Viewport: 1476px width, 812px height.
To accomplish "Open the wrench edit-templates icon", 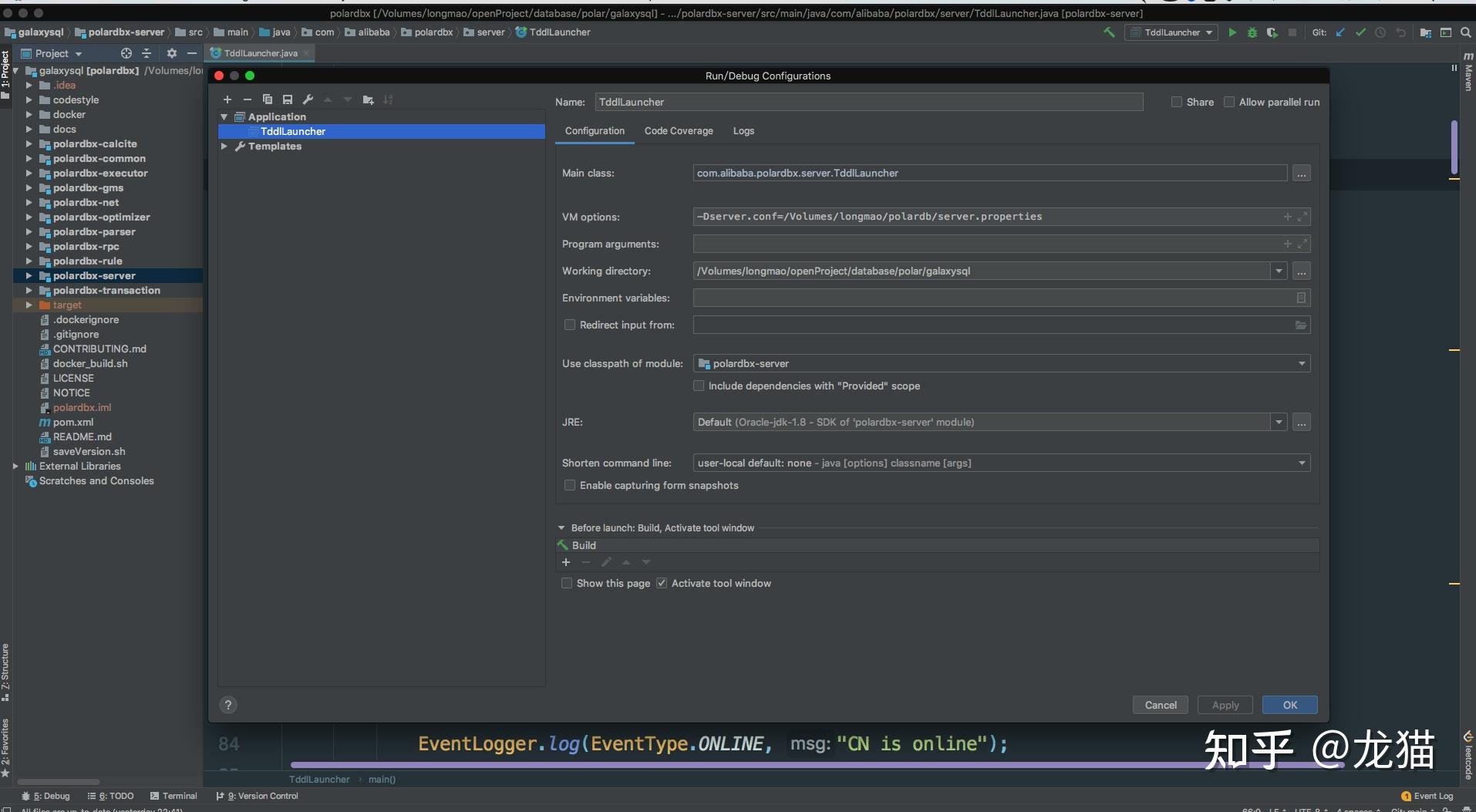I will [x=308, y=99].
